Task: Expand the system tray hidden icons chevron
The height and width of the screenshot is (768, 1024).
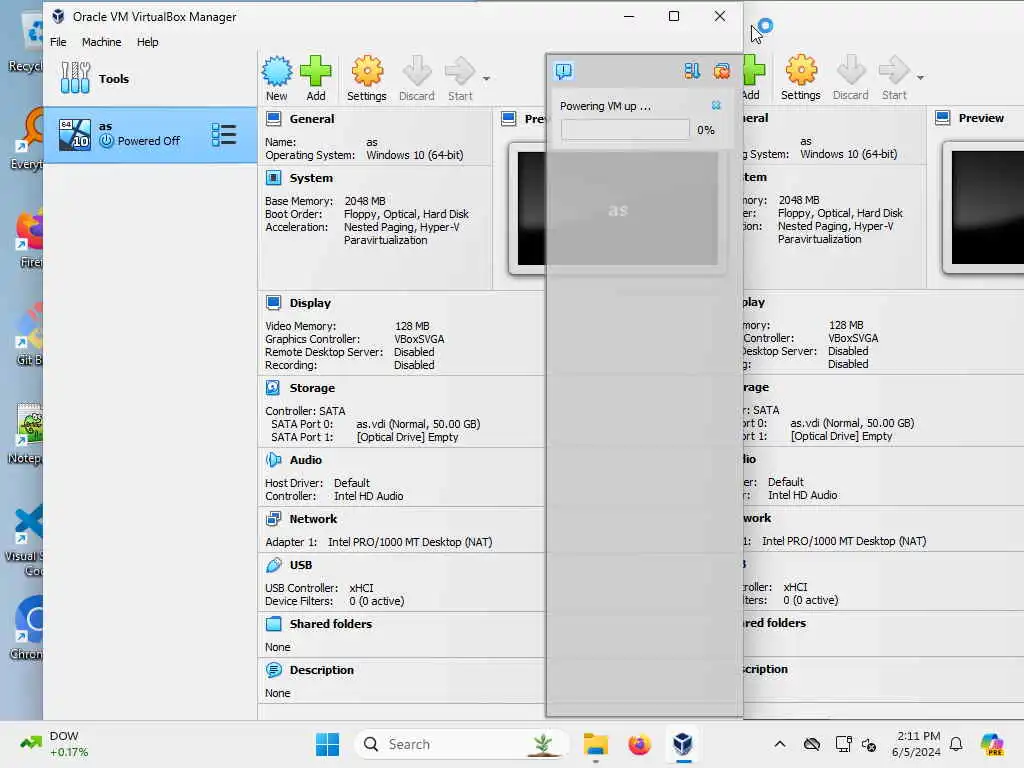Action: pos(780,744)
